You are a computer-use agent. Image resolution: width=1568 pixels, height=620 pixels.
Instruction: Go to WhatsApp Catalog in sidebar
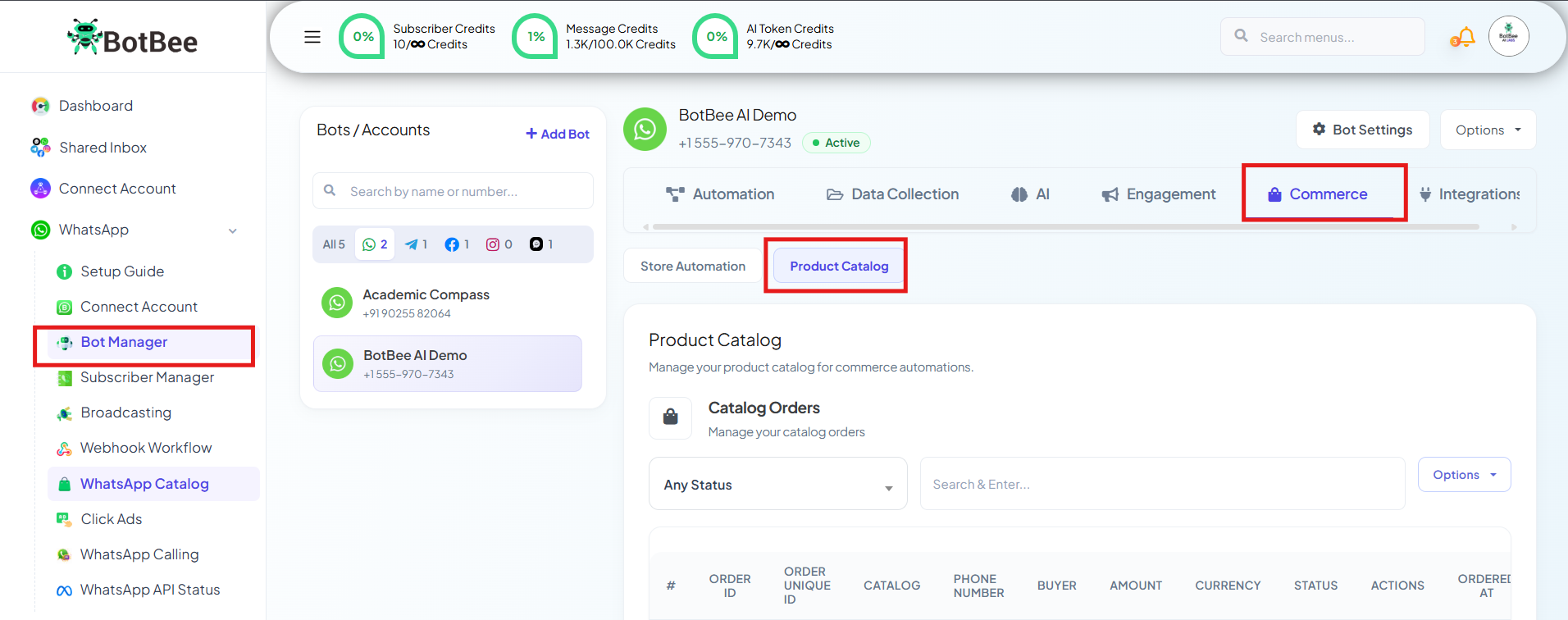click(153, 484)
